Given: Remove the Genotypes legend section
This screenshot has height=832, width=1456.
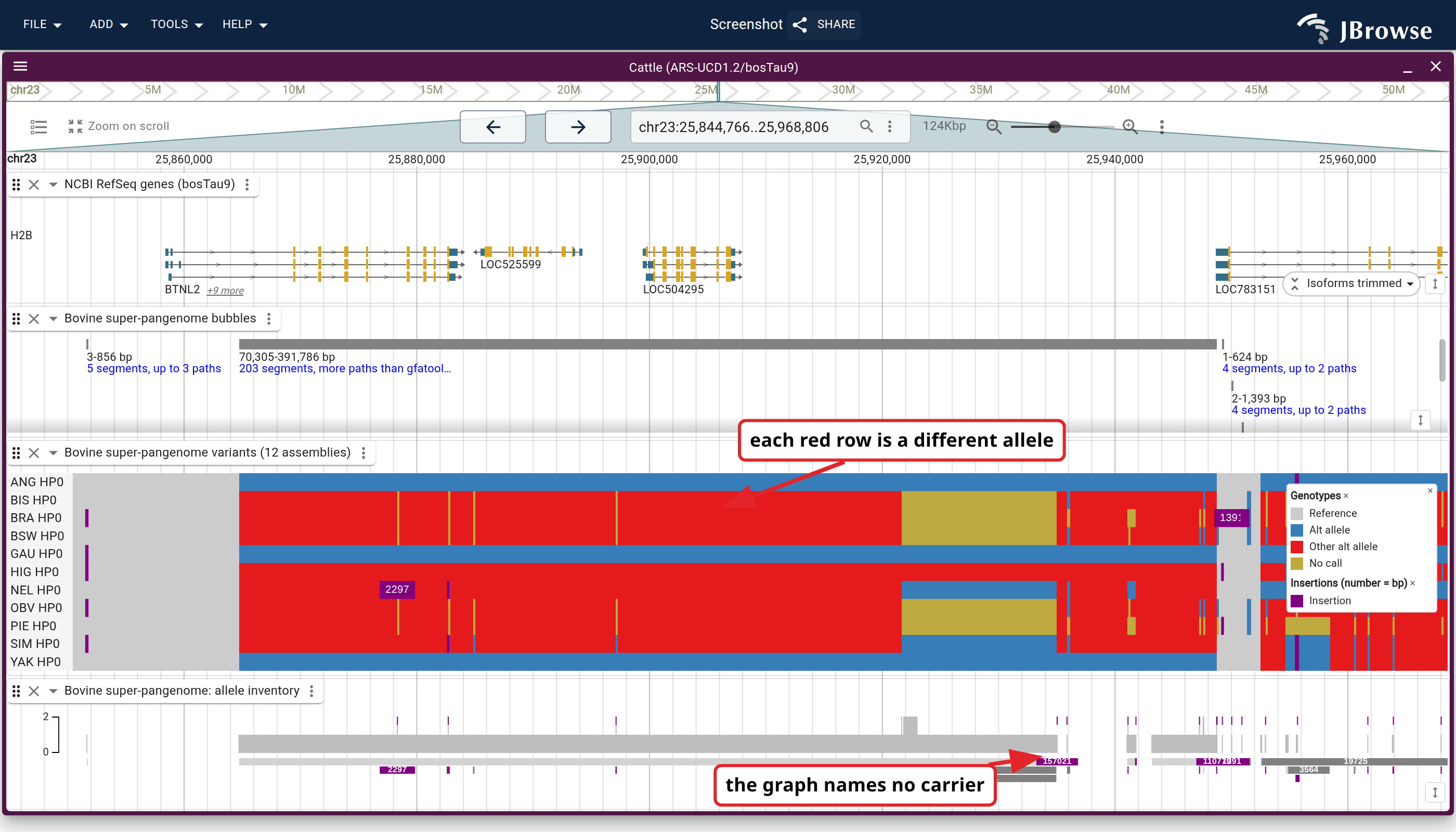Looking at the screenshot, I should coord(1346,496).
